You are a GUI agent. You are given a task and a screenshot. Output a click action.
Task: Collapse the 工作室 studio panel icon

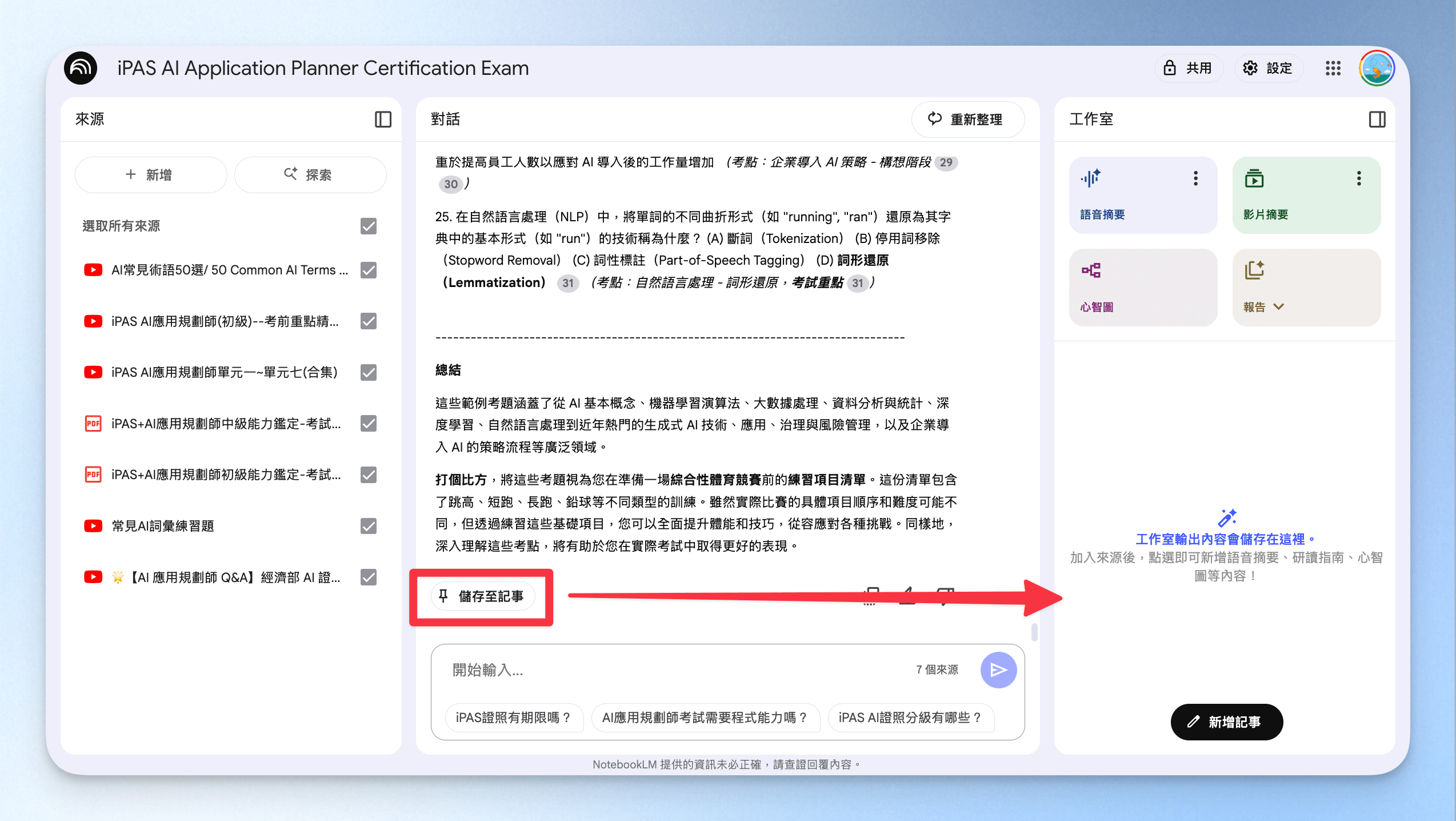click(1377, 119)
